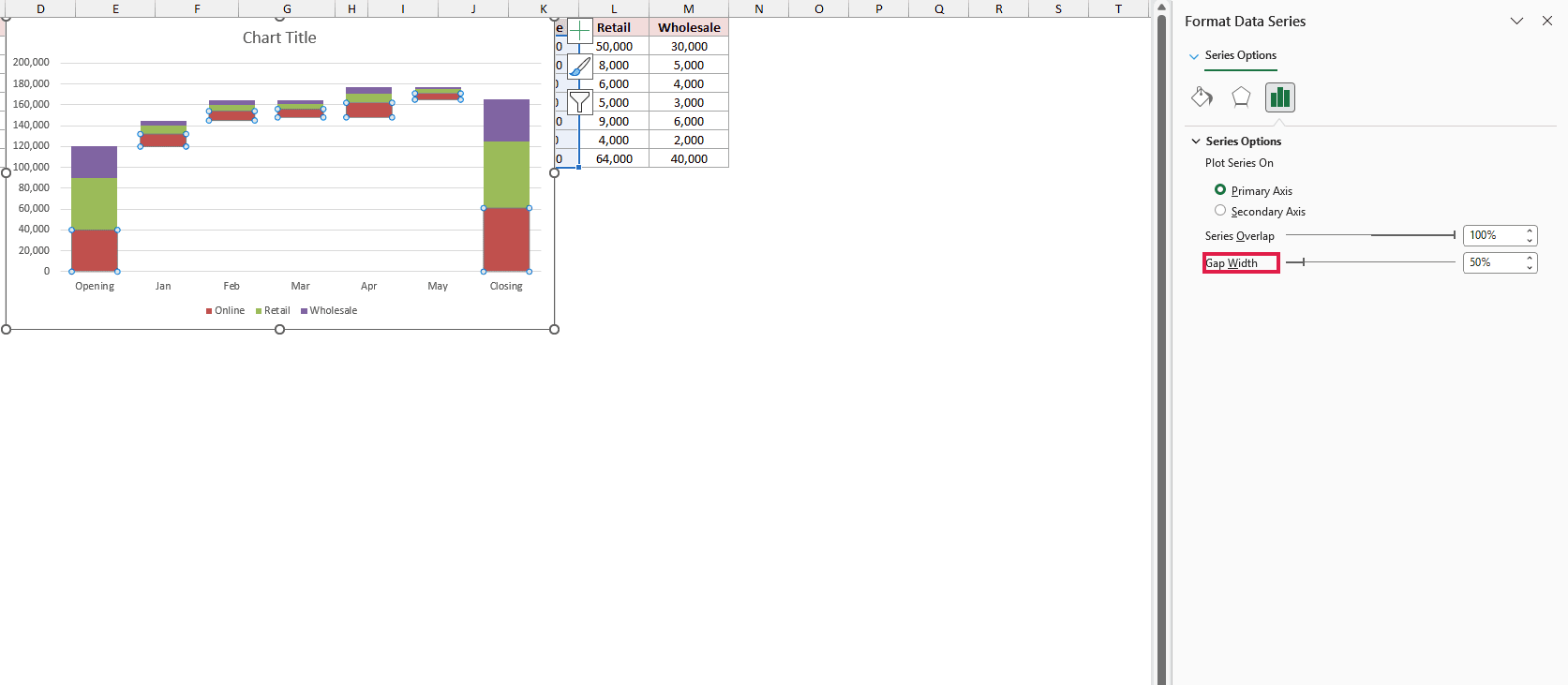Image resolution: width=1568 pixels, height=685 pixels.
Task: Click the Opening purple Wholesale bar segment
Action: tap(95, 162)
